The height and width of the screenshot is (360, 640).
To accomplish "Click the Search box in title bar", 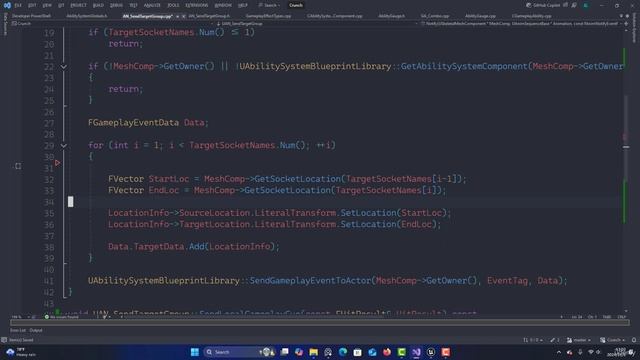I will pyautogui.click(x=269, y=5).
